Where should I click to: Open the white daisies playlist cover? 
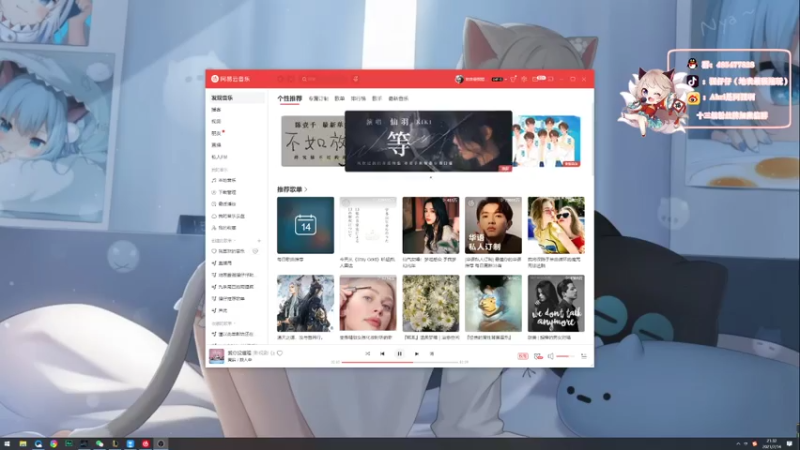[x=430, y=303]
